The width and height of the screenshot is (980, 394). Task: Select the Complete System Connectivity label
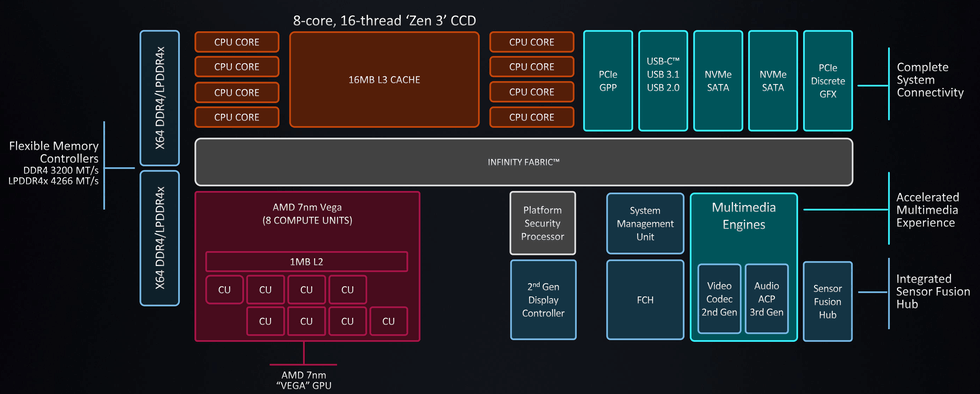click(x=930, y=79)
